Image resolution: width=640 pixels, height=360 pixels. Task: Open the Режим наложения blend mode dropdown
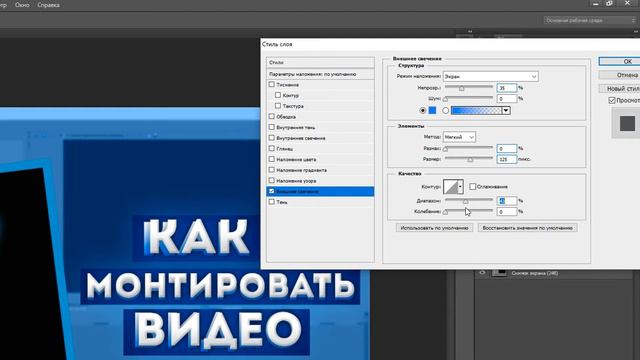coord(491,76)
